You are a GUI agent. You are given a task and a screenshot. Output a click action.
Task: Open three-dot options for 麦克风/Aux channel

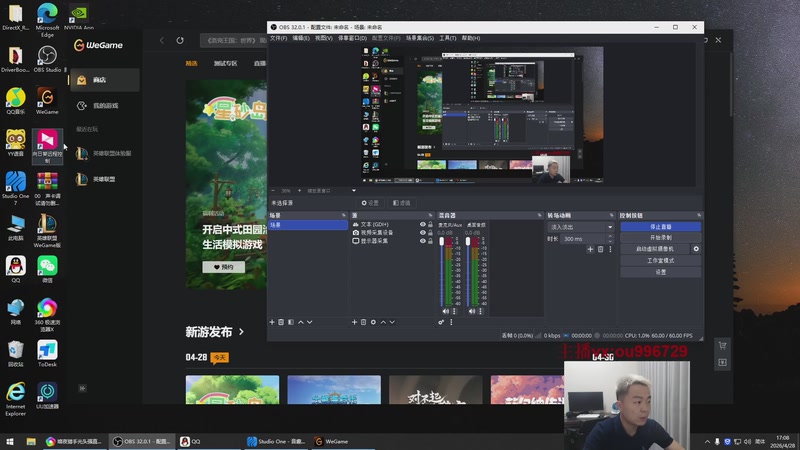tap(454, 311)
